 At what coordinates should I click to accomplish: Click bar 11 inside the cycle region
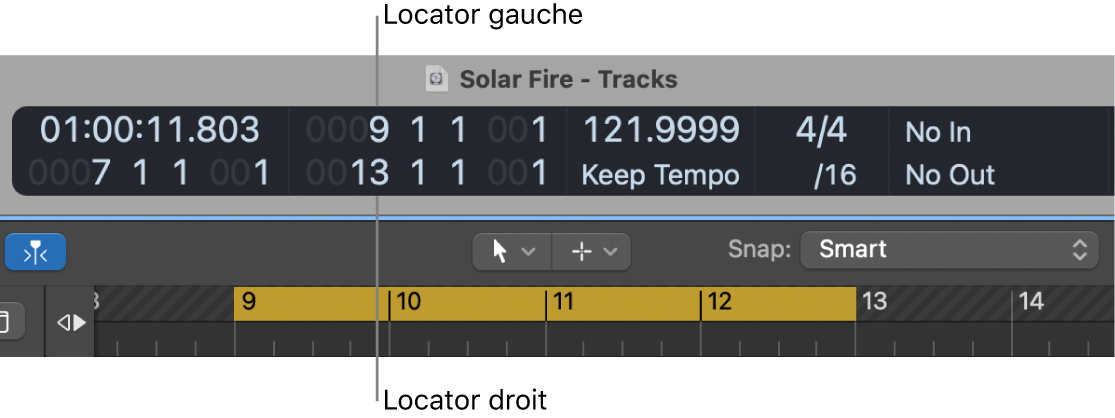click(563, 302)
